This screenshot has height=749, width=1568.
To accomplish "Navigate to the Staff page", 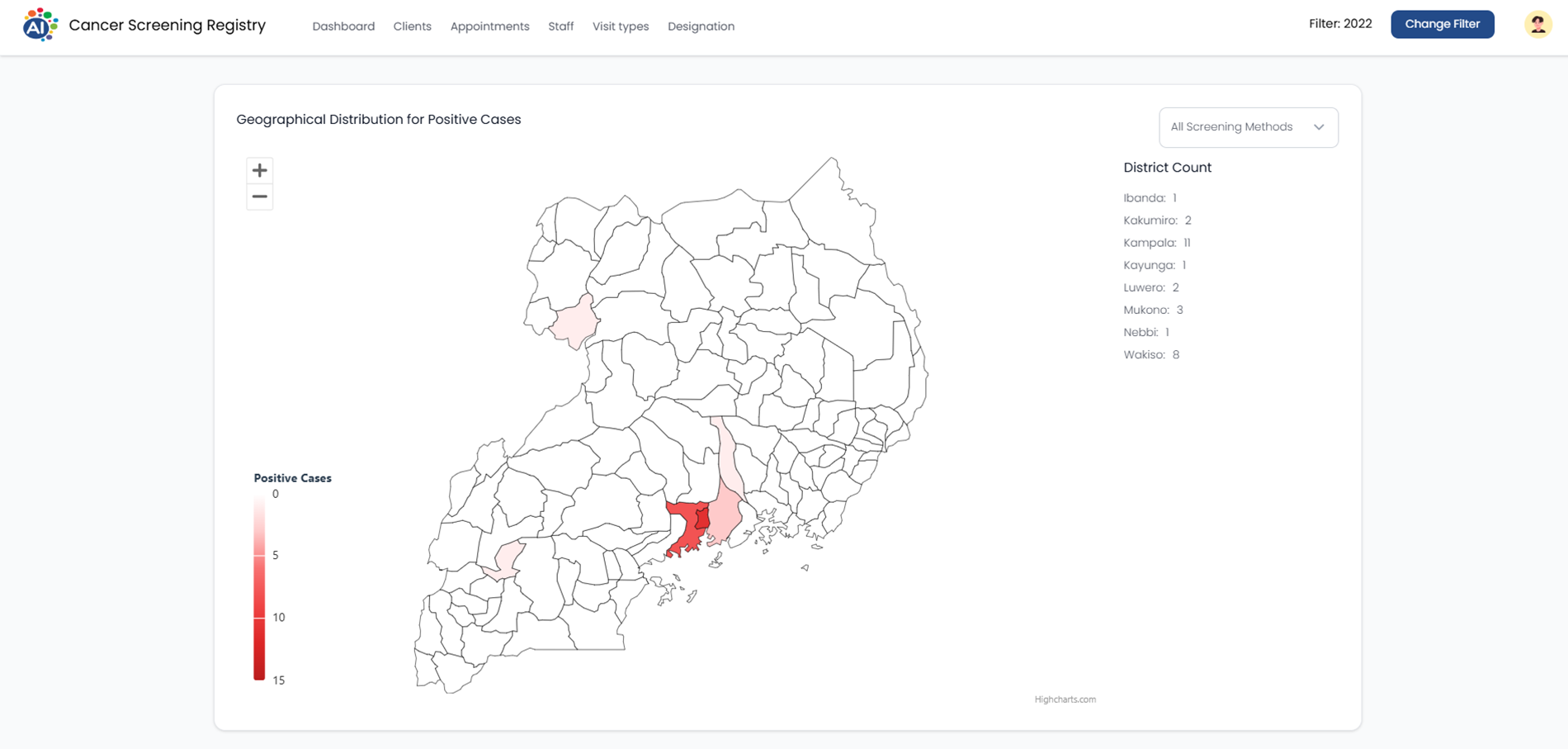I will pyautogui.click(x=560, y=26).
